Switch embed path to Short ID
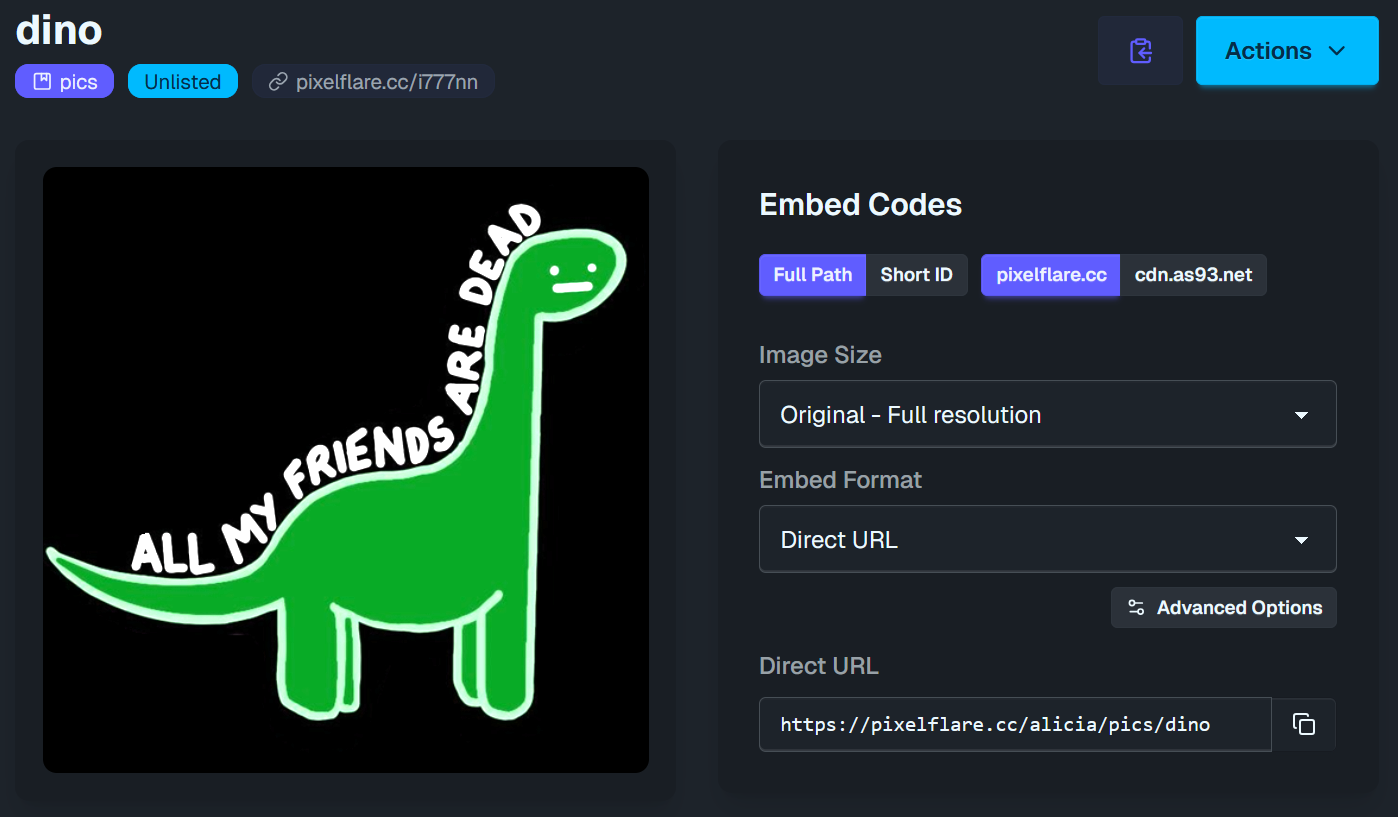This screenshot has height=817, width=1398. pos(916,275)
